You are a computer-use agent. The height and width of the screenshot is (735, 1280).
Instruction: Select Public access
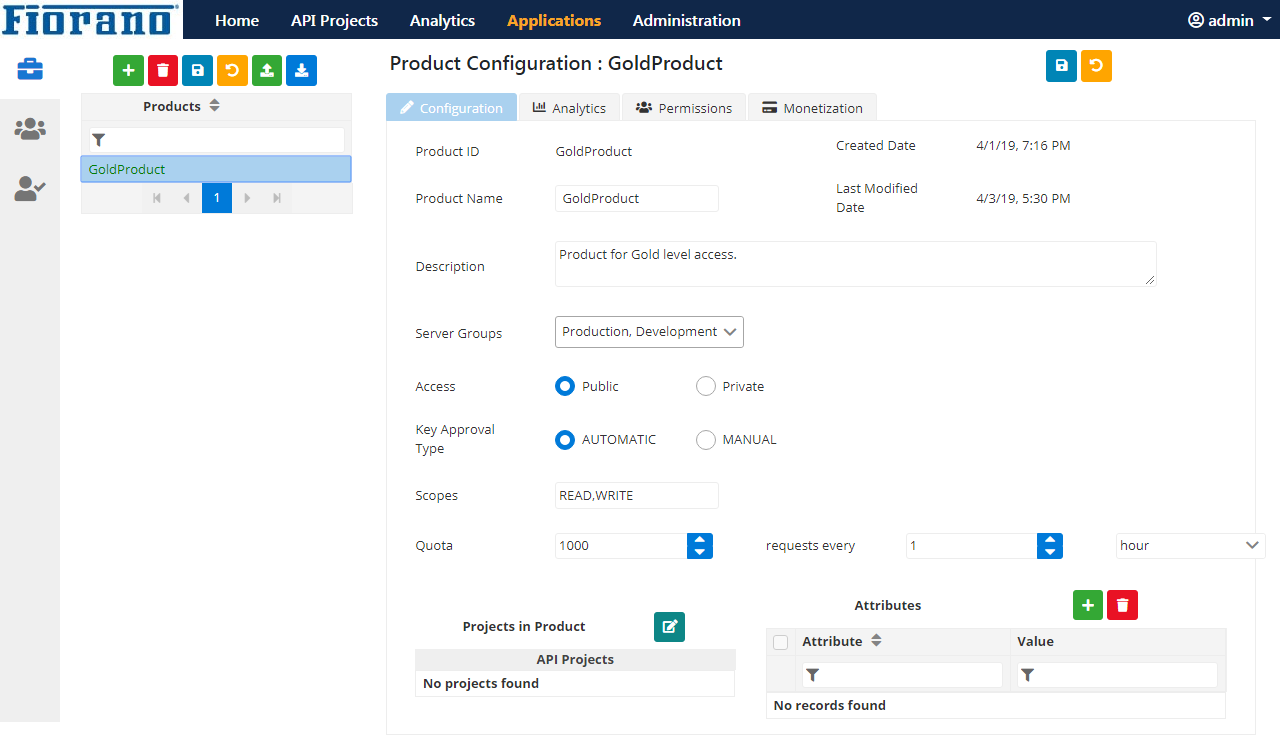[565, 386]
